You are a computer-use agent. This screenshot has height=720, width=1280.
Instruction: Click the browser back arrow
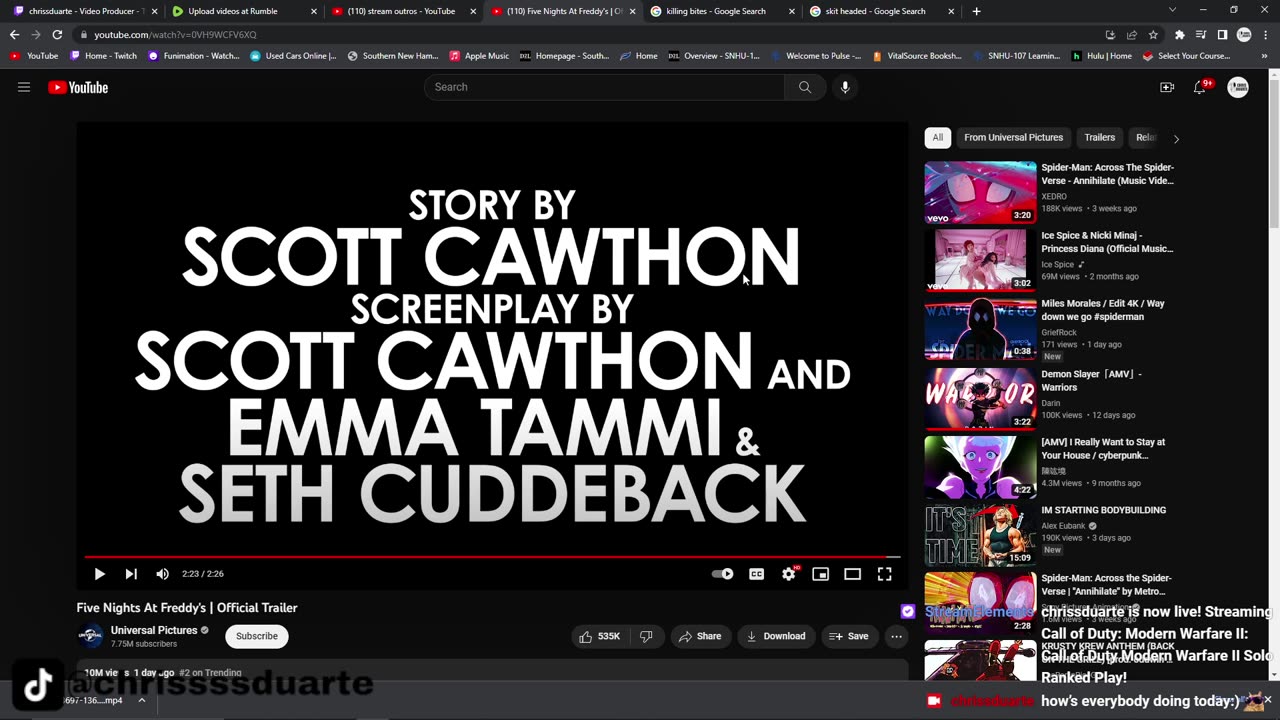tap(14, 35)
